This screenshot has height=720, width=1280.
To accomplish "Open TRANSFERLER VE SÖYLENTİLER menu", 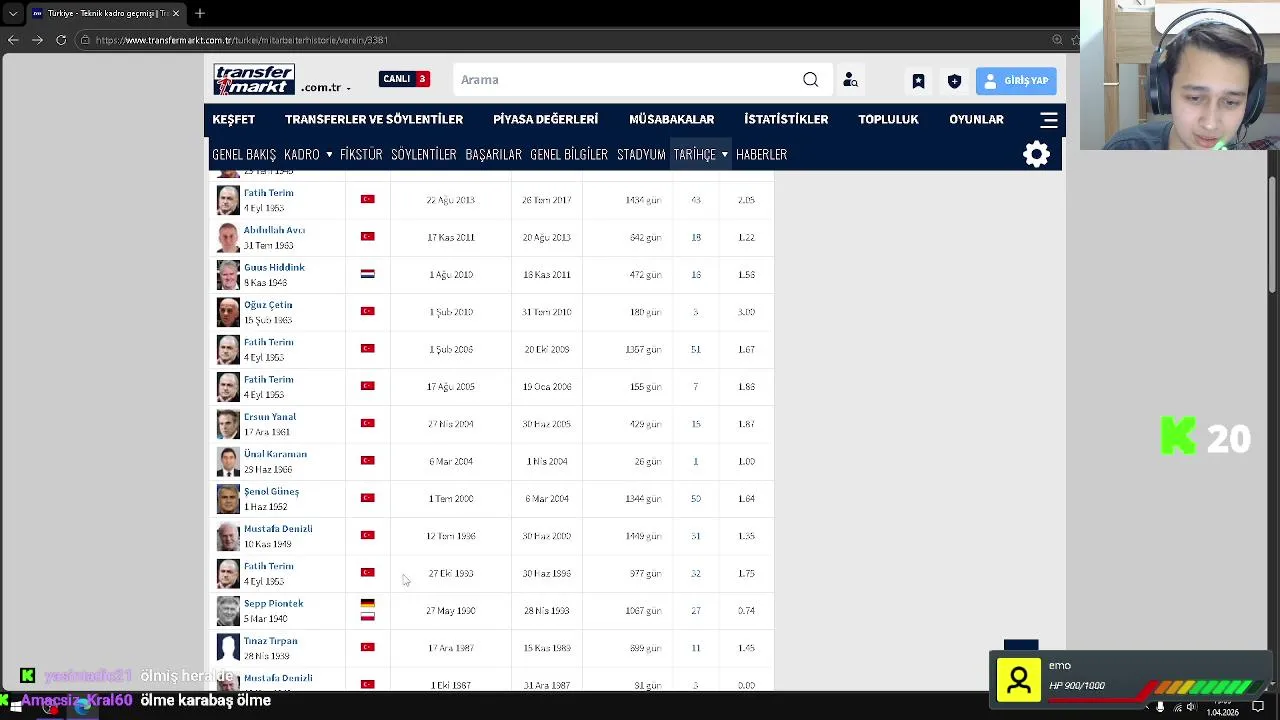I will 374,119.
